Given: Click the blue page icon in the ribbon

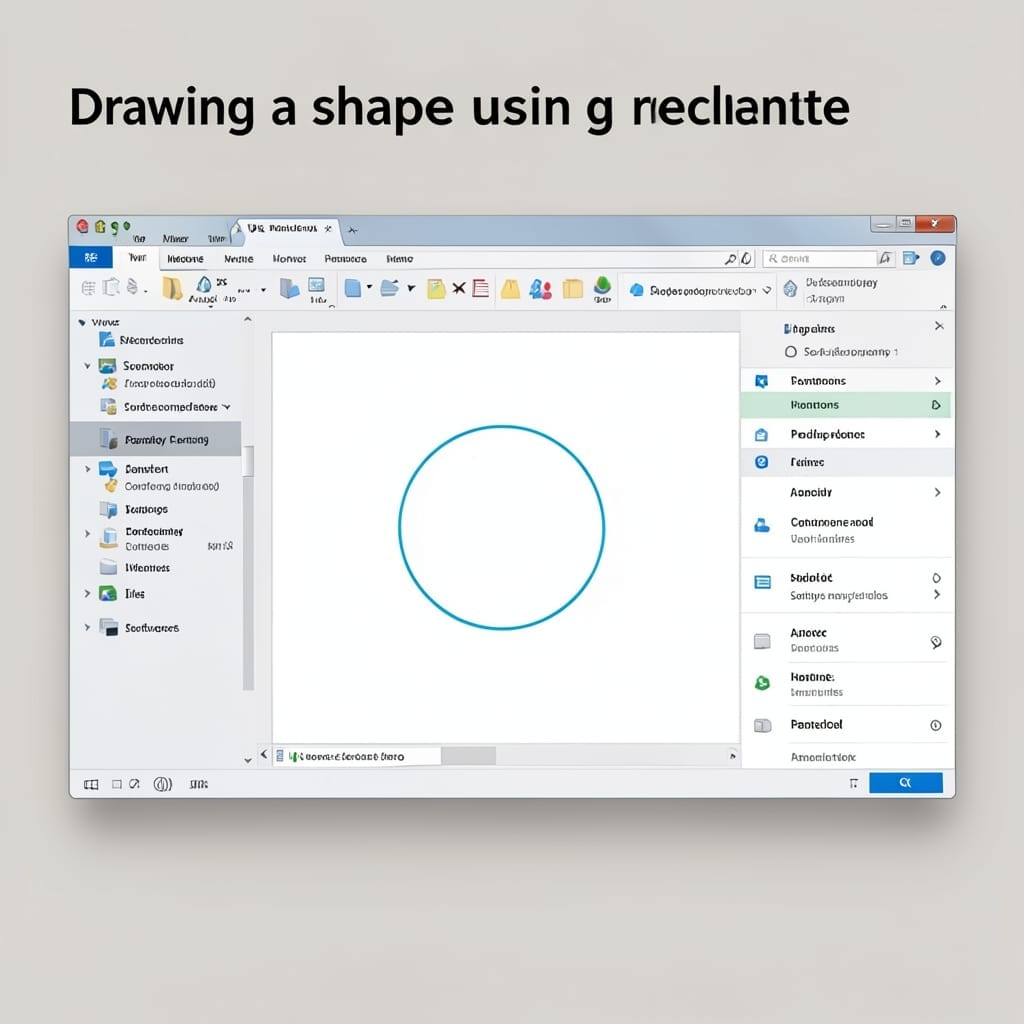Looking at the screenshot, I should (353, 288).
